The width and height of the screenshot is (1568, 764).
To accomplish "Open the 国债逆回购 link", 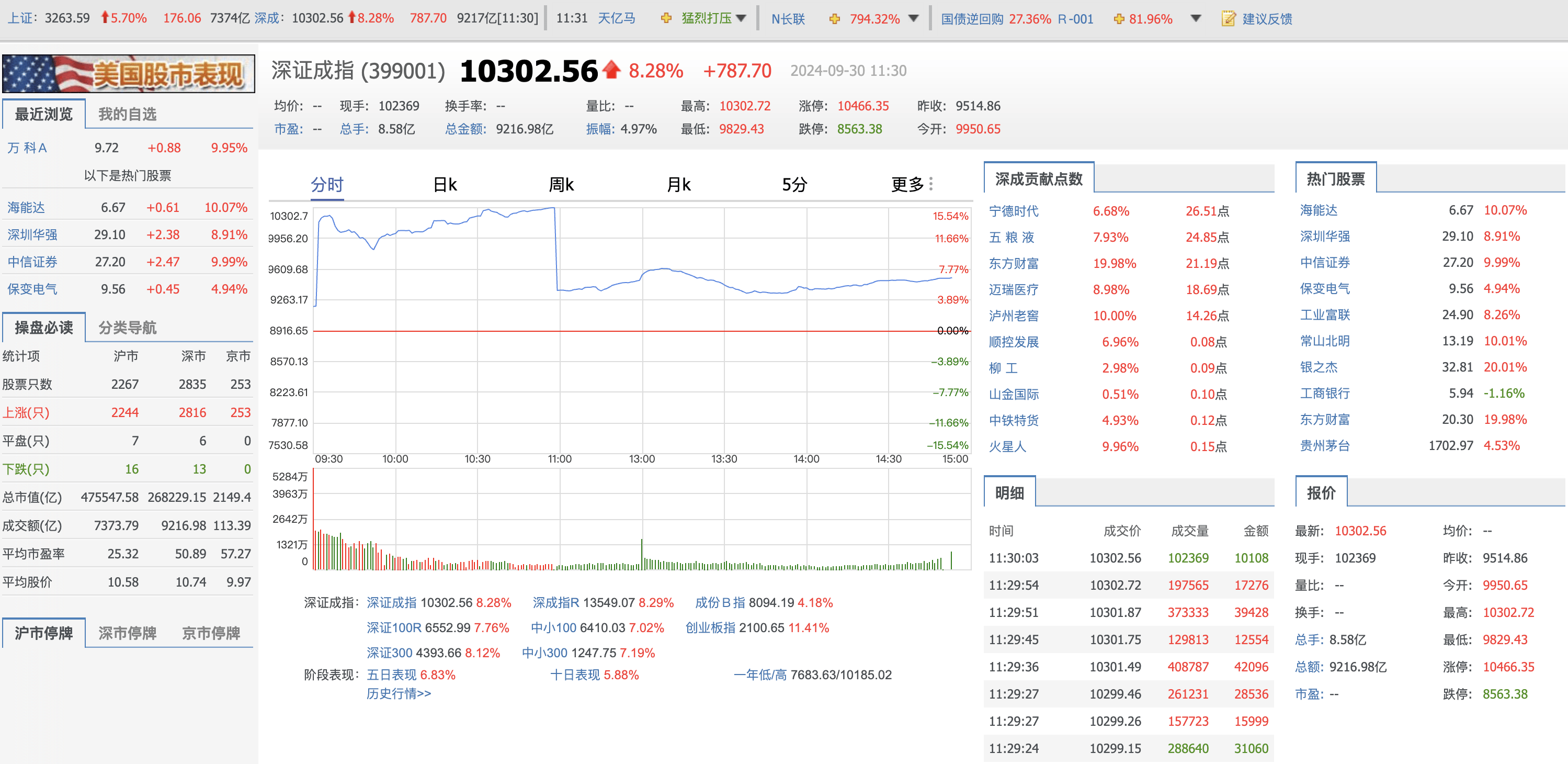I will click(x=972, y=19).
